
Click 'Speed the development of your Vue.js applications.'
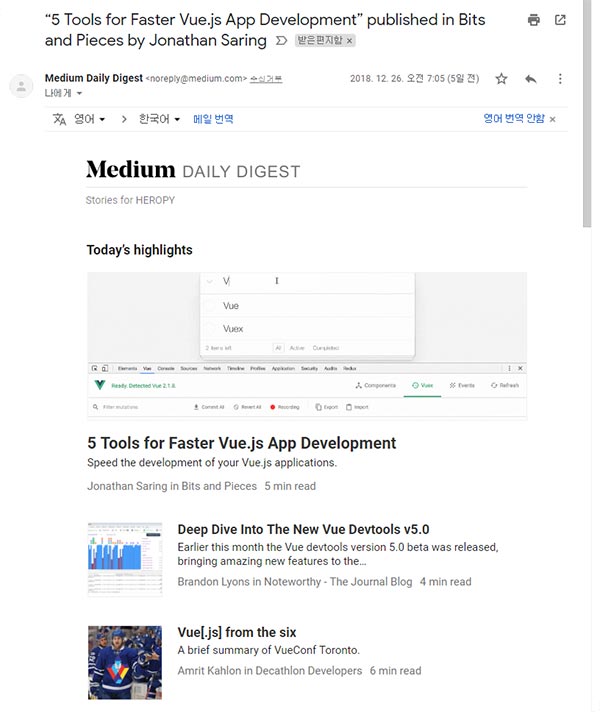[212, 463]
